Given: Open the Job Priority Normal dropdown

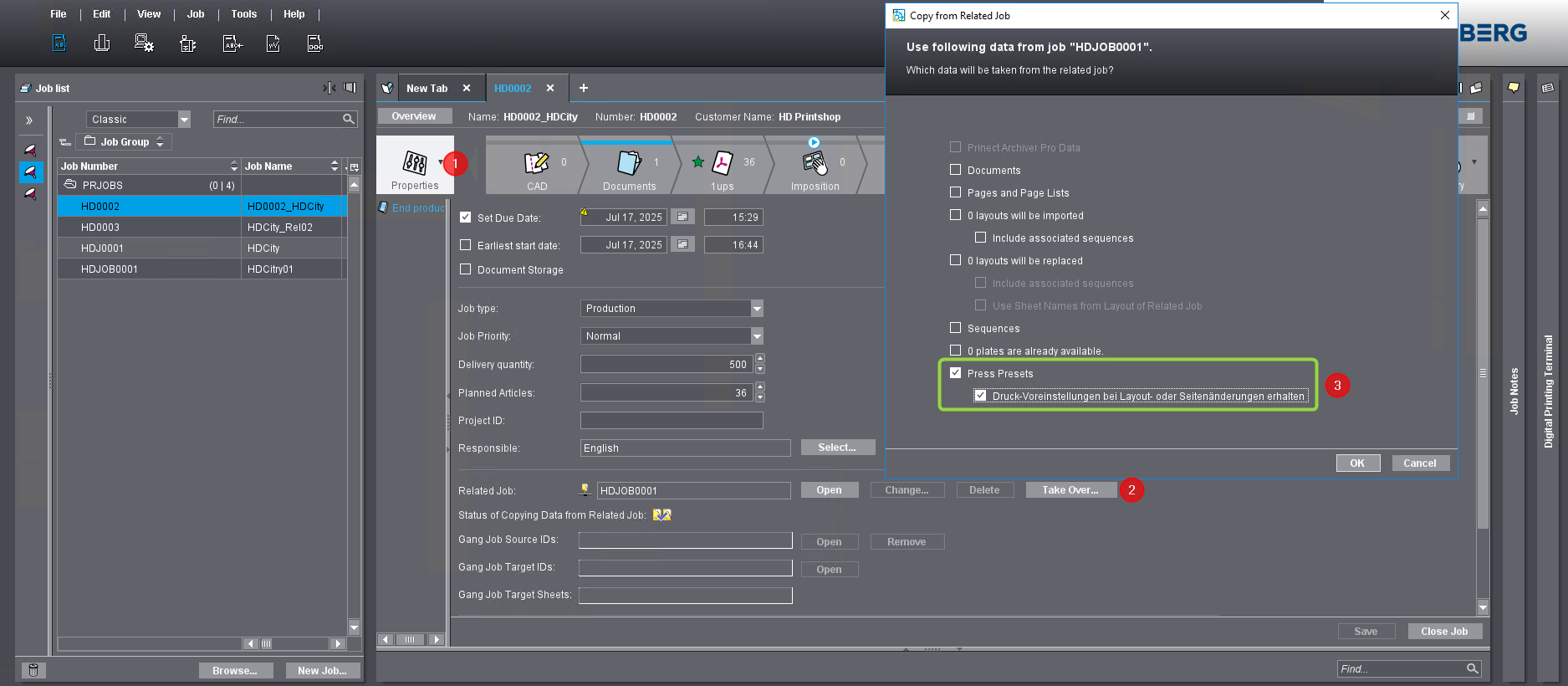Looking at the screenshot, I should 757,336.
